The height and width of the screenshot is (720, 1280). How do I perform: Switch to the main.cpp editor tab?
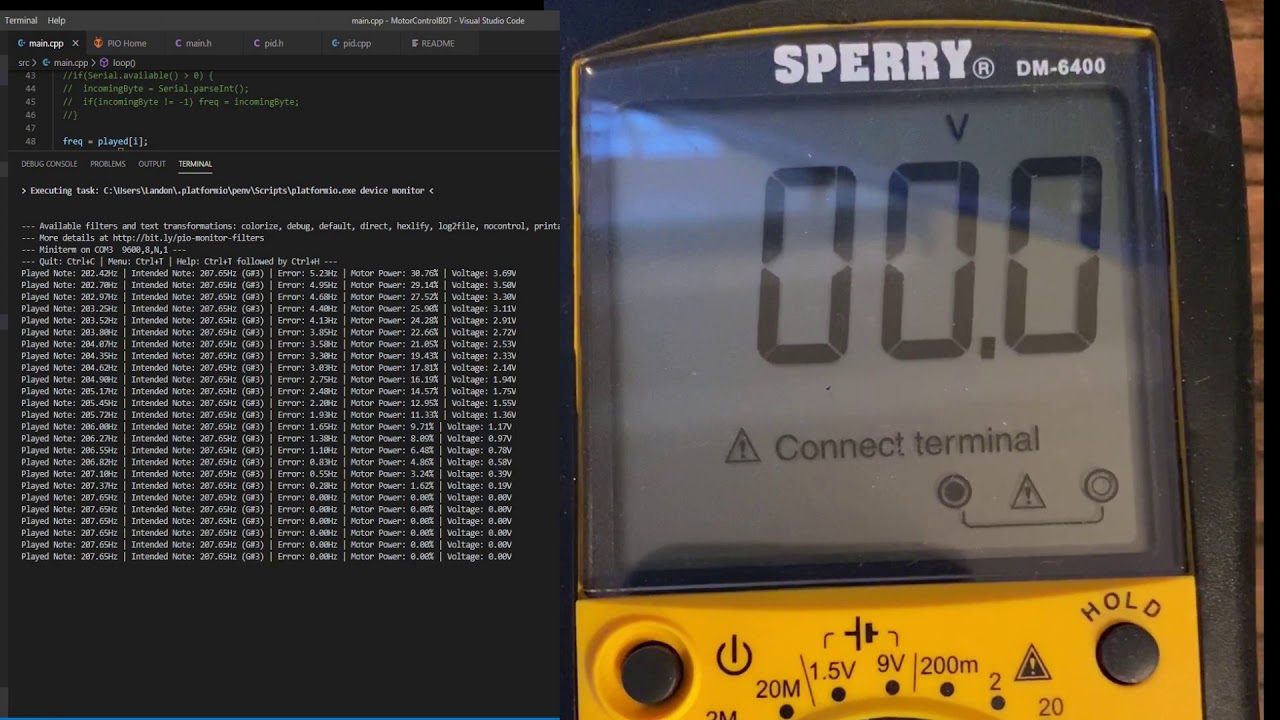click(46, 43)
